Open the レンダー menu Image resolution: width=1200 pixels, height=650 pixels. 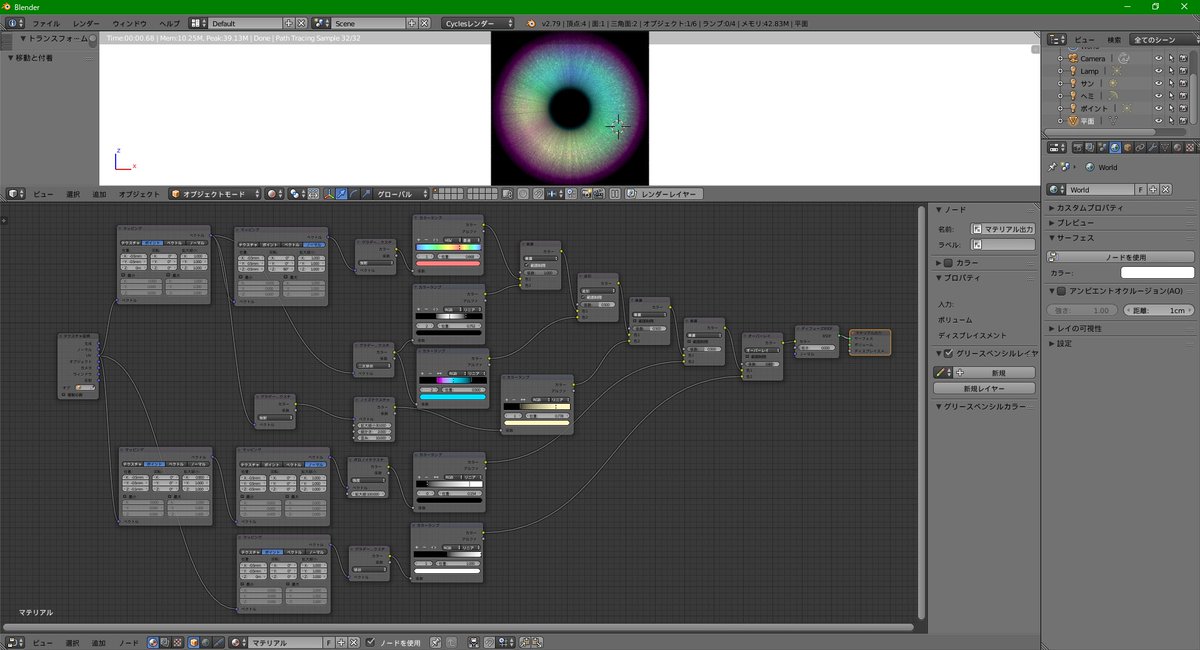(86, 23)
